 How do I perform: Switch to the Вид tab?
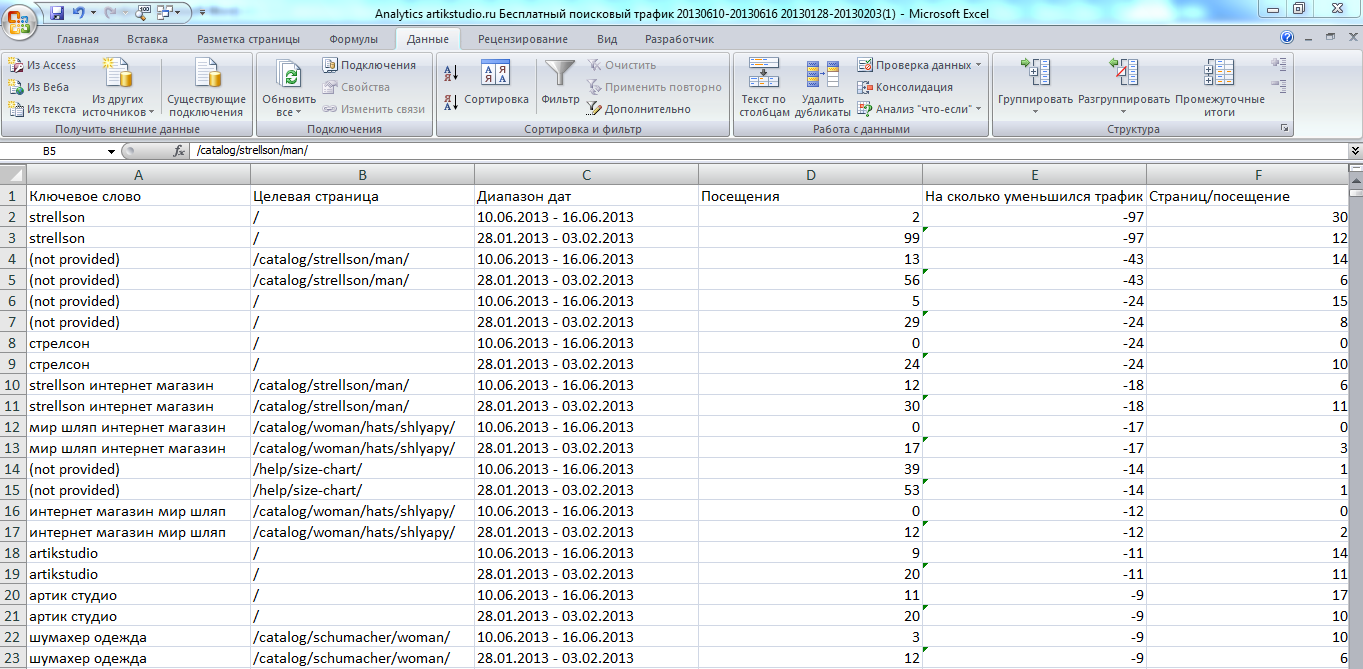[606, 39]
